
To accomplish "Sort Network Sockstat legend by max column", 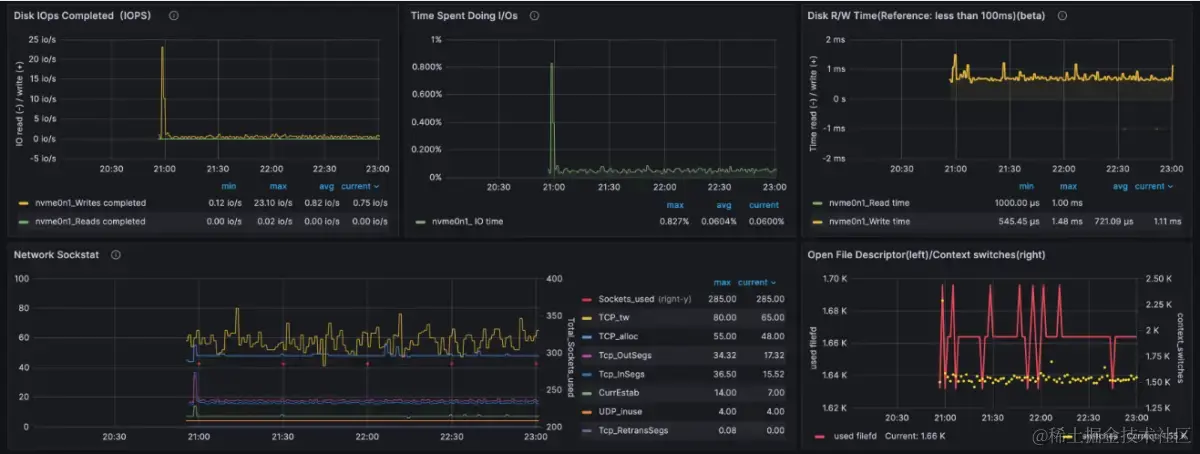I will (722, 282).
